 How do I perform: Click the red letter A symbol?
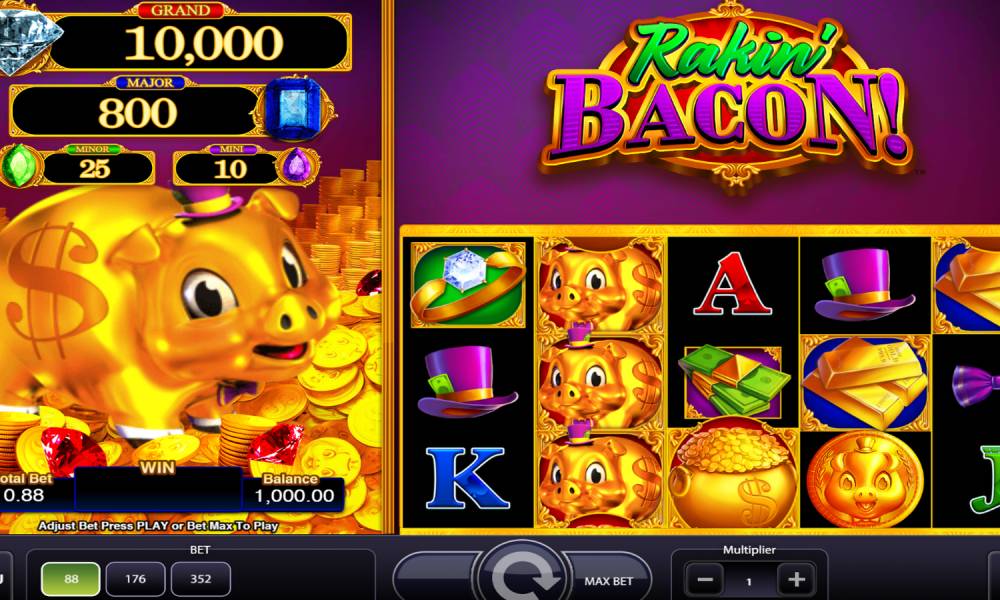732,284
